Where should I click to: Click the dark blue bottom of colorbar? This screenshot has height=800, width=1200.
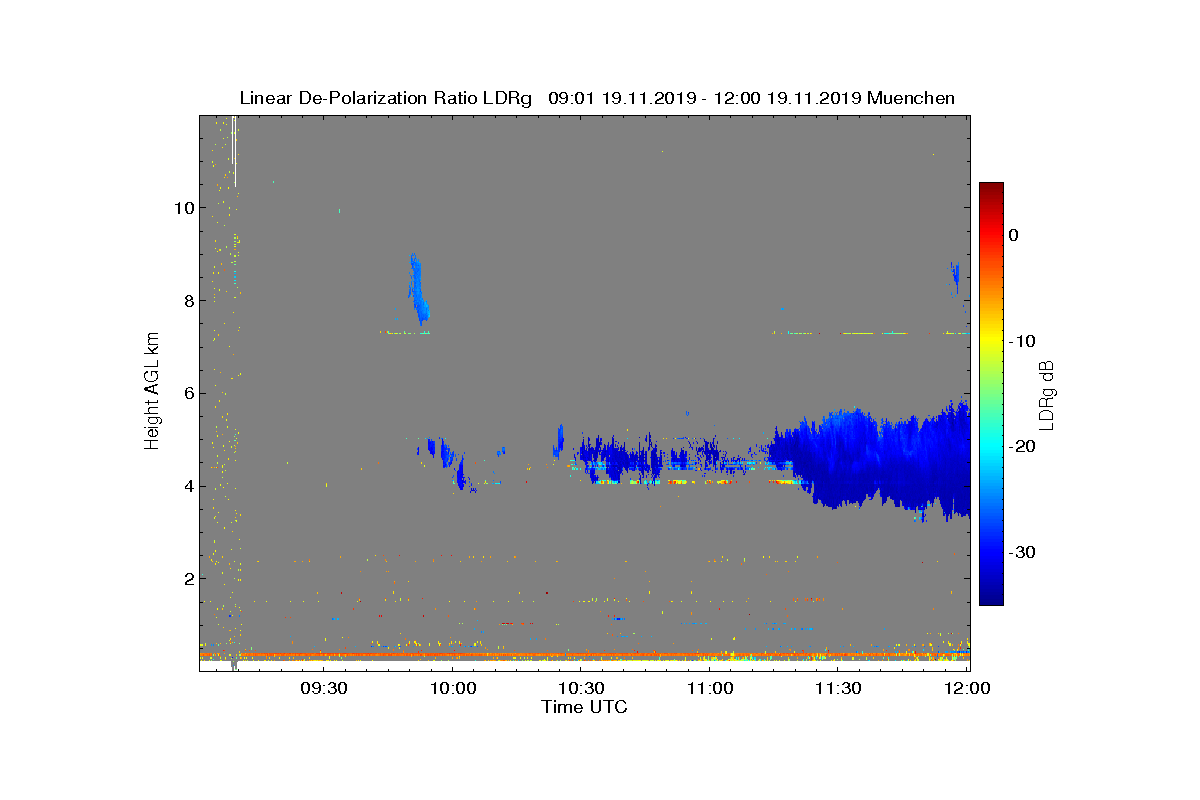pos(991,597)
